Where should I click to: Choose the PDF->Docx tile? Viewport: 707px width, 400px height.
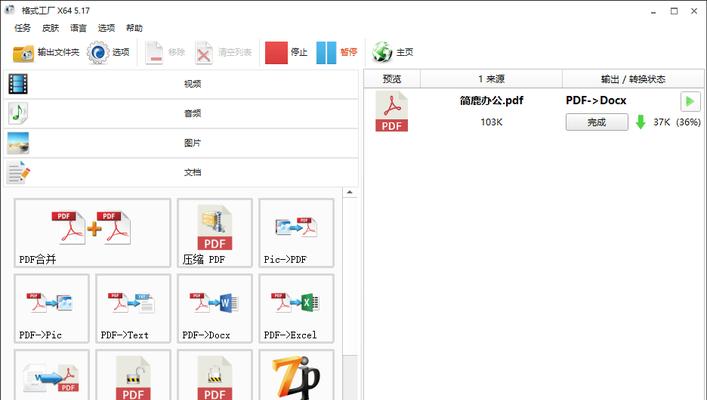[x=215, y=308]
